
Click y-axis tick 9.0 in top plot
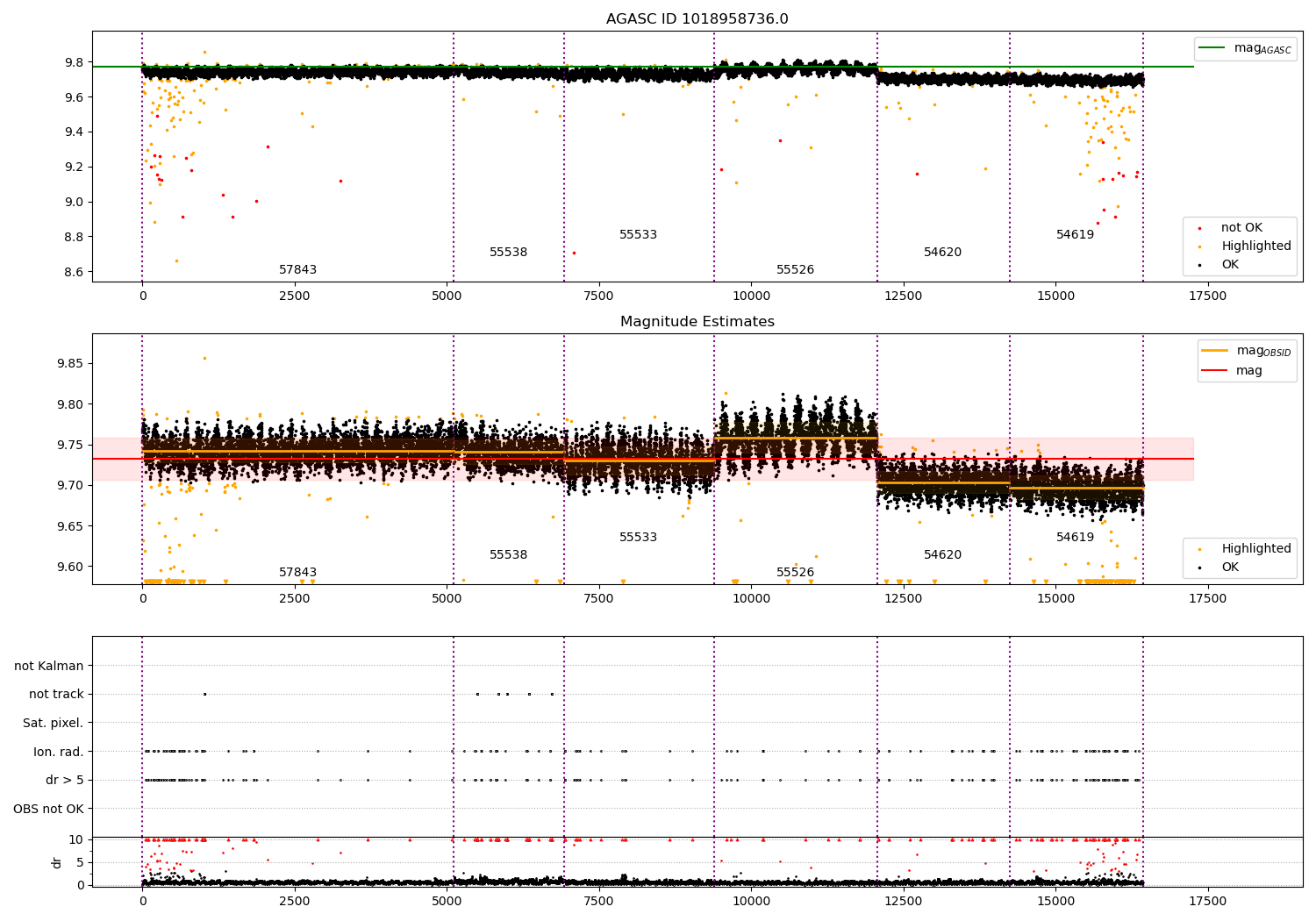pos(74,202)
